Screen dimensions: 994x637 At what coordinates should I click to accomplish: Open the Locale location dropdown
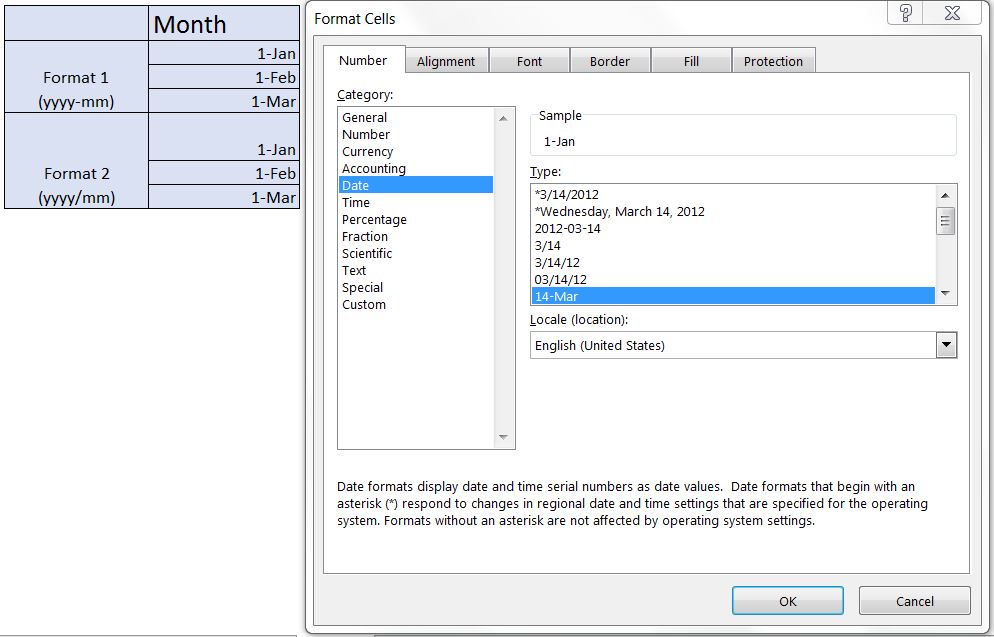click(944, 345)
